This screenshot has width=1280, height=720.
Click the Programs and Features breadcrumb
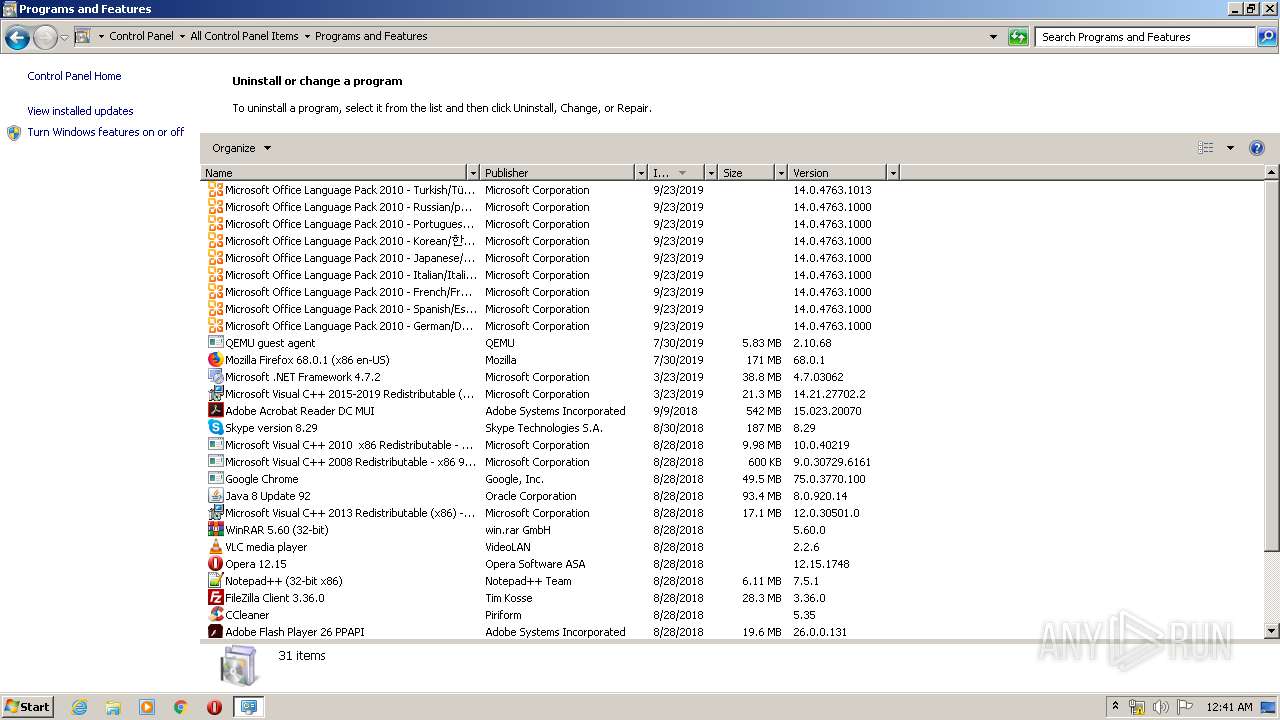[x=371, y=36]
